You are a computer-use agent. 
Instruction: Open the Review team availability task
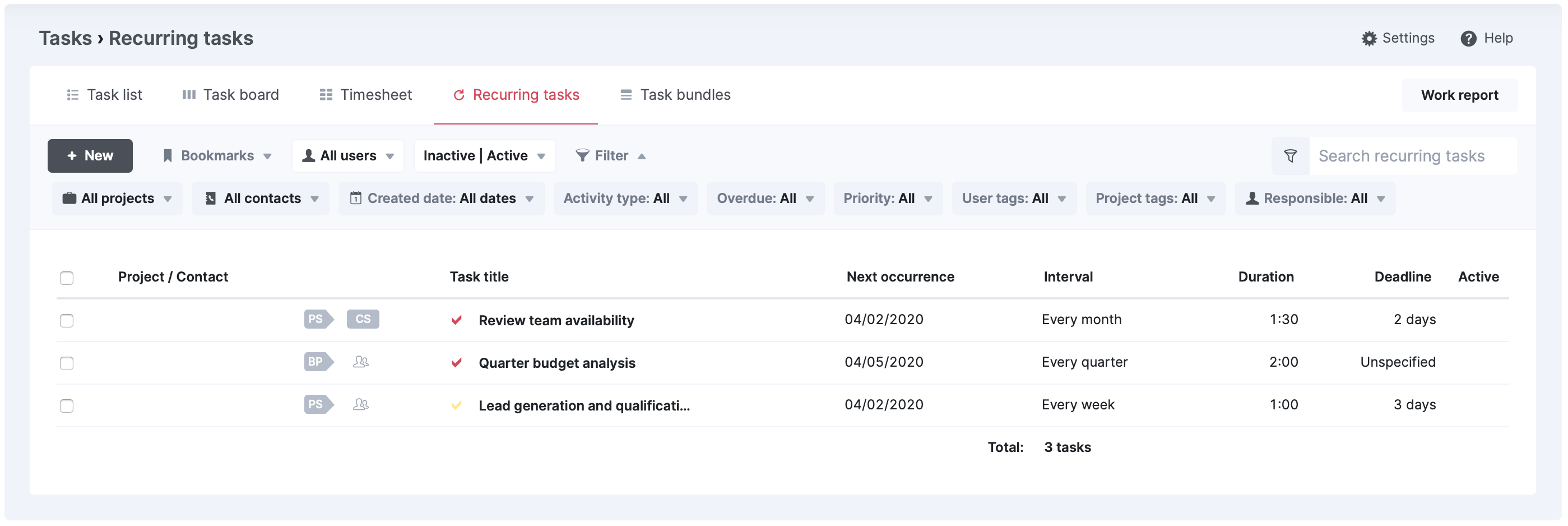(x=556, y=320)
